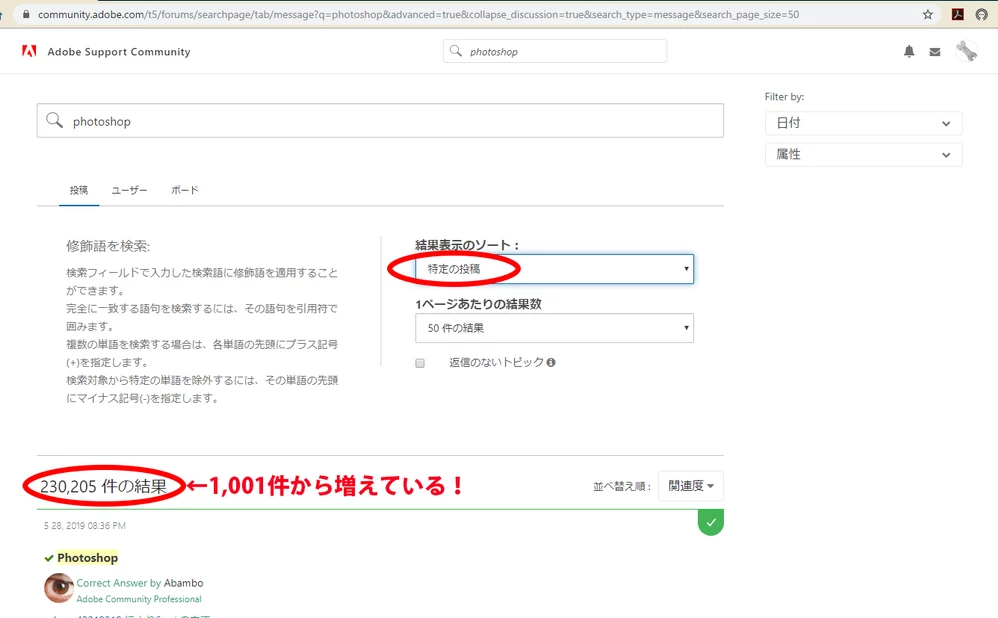The height and width of the screenshot is (618, 998).
Task: Enable the 返信のないトピック checkbox
Action: (x=420, y=363)
